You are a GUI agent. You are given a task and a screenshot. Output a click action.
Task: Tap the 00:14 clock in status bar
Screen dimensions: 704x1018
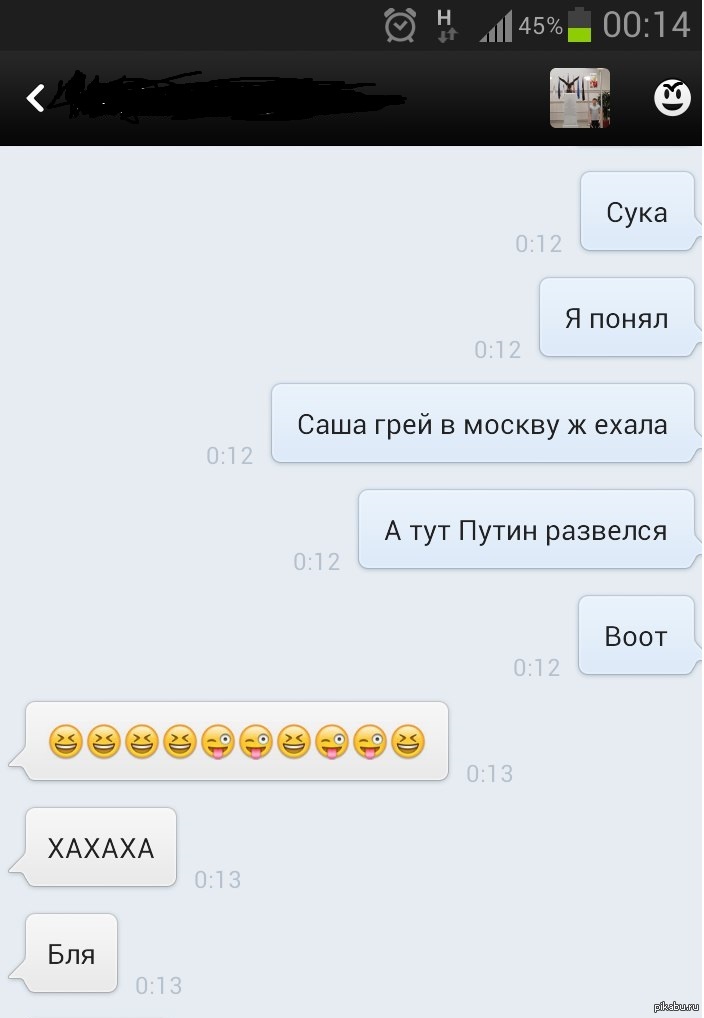646,25
